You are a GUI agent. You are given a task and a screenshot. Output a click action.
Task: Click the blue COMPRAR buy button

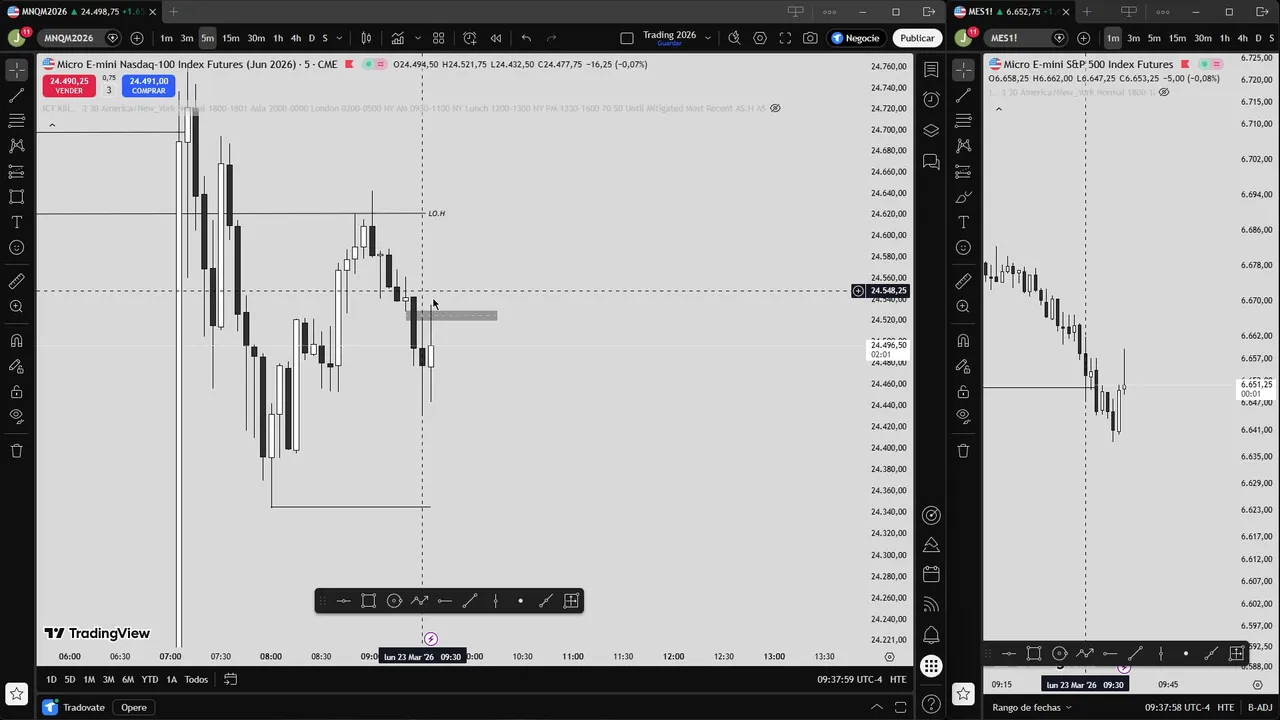coord(148,85)
